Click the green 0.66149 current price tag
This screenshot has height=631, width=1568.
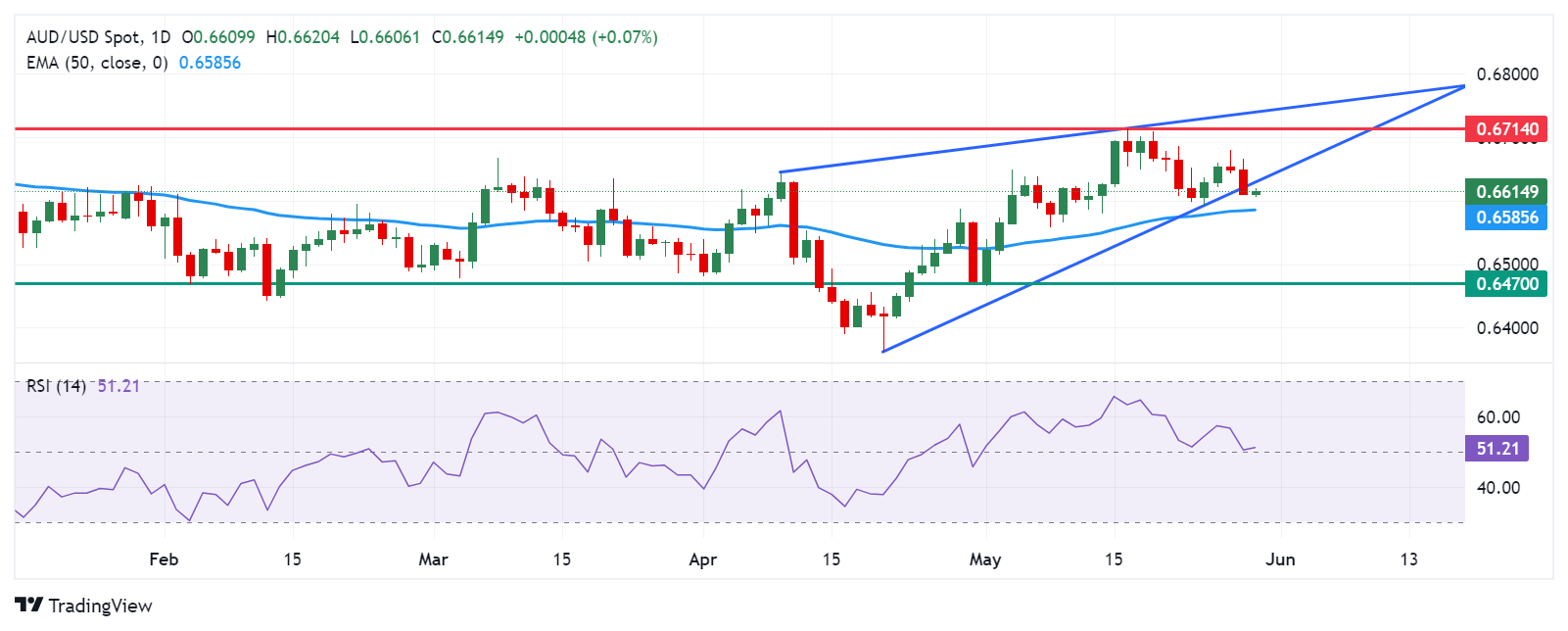pyautogui.click(x=1506, y=192)
